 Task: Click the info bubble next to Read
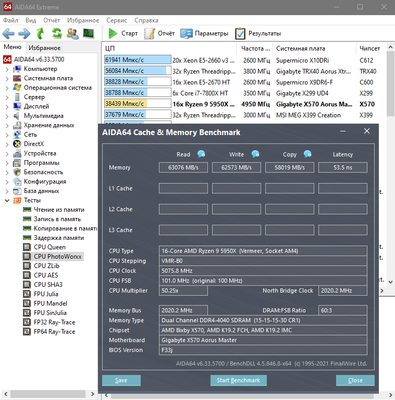(201, 154)
